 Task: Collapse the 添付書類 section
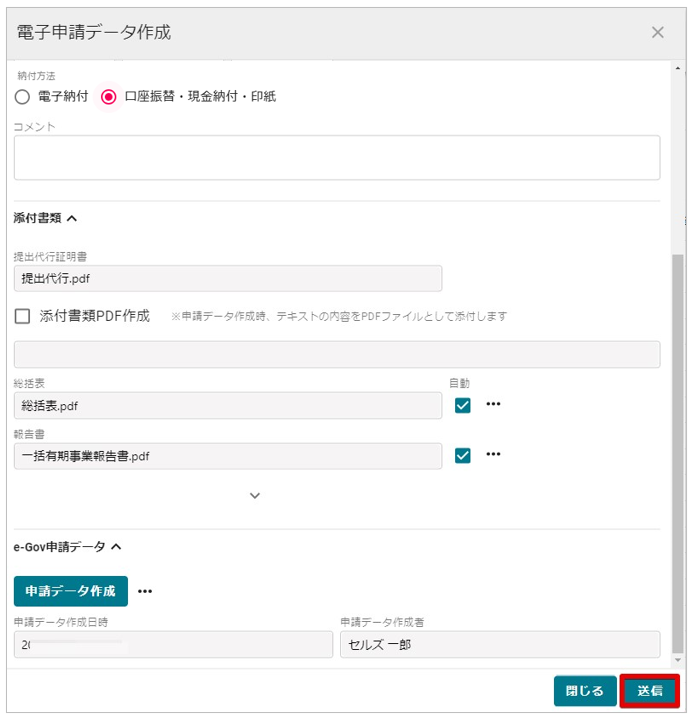pyautogui.click(x=72, y=218)
